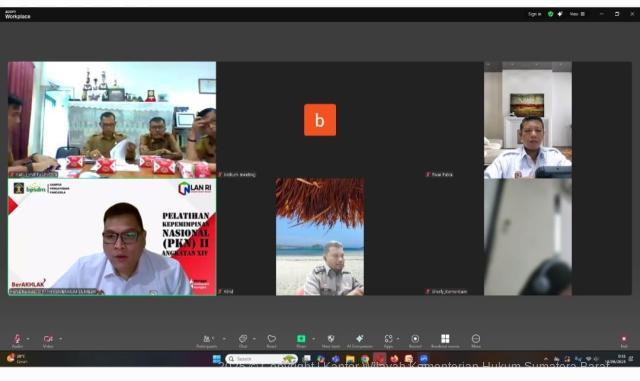Viewport: 640px width, 381px height.
Task: Toggle the Video camera on
Action: 48,339
